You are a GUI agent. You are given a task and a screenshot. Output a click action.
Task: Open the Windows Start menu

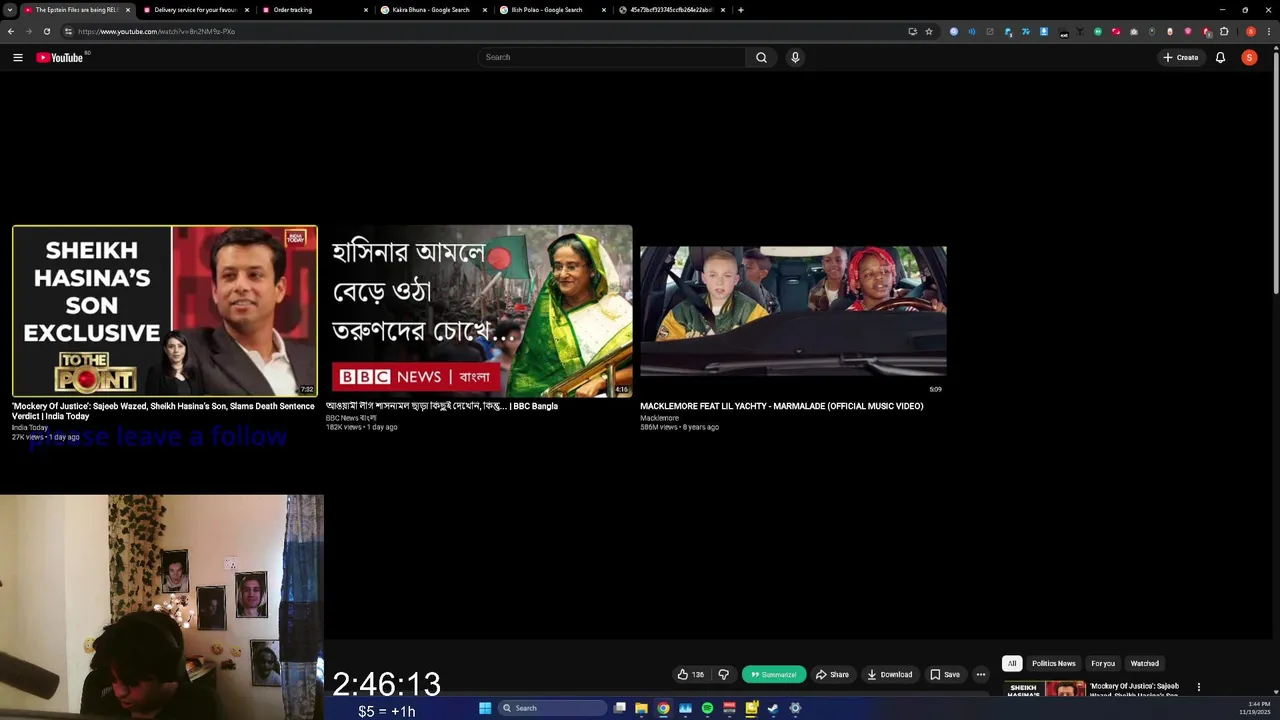tap(485, 708)
